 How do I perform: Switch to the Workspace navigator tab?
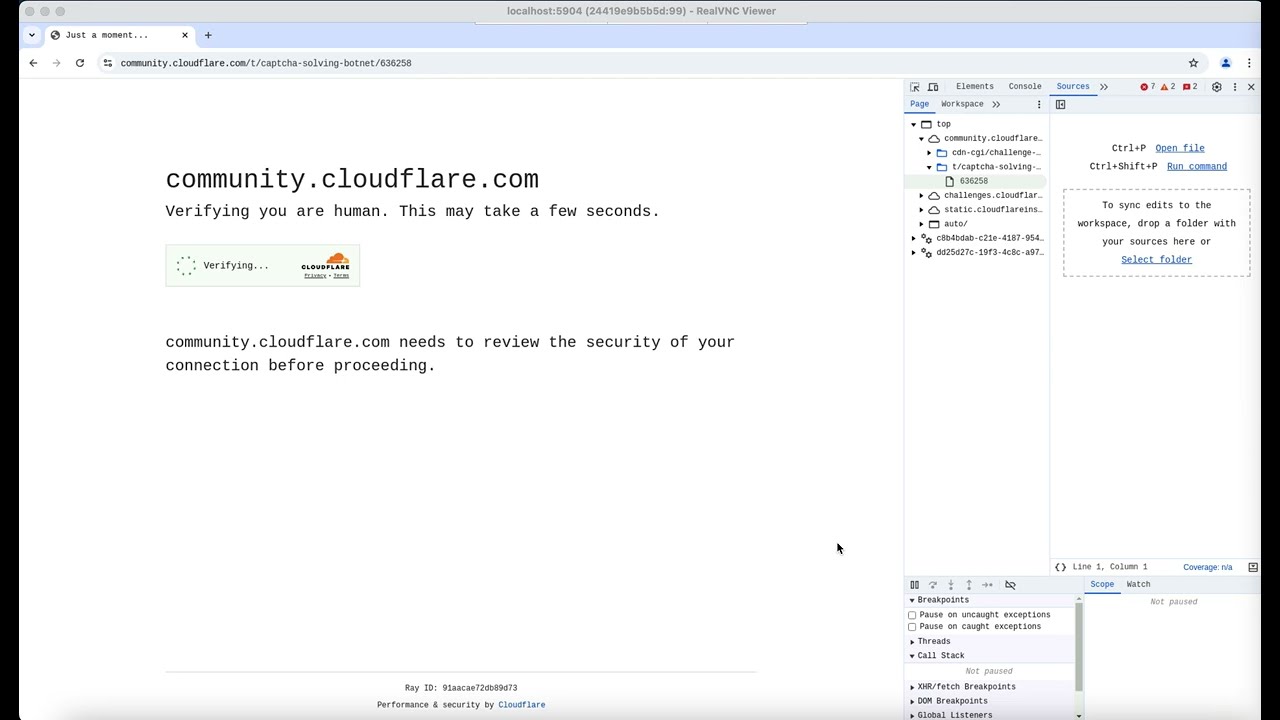[962, 105]
